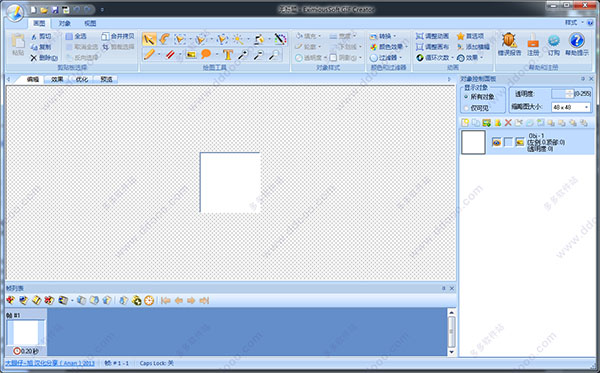
Task: Select the Obj-1 white thumbnail in object panel
Action: 473,142
